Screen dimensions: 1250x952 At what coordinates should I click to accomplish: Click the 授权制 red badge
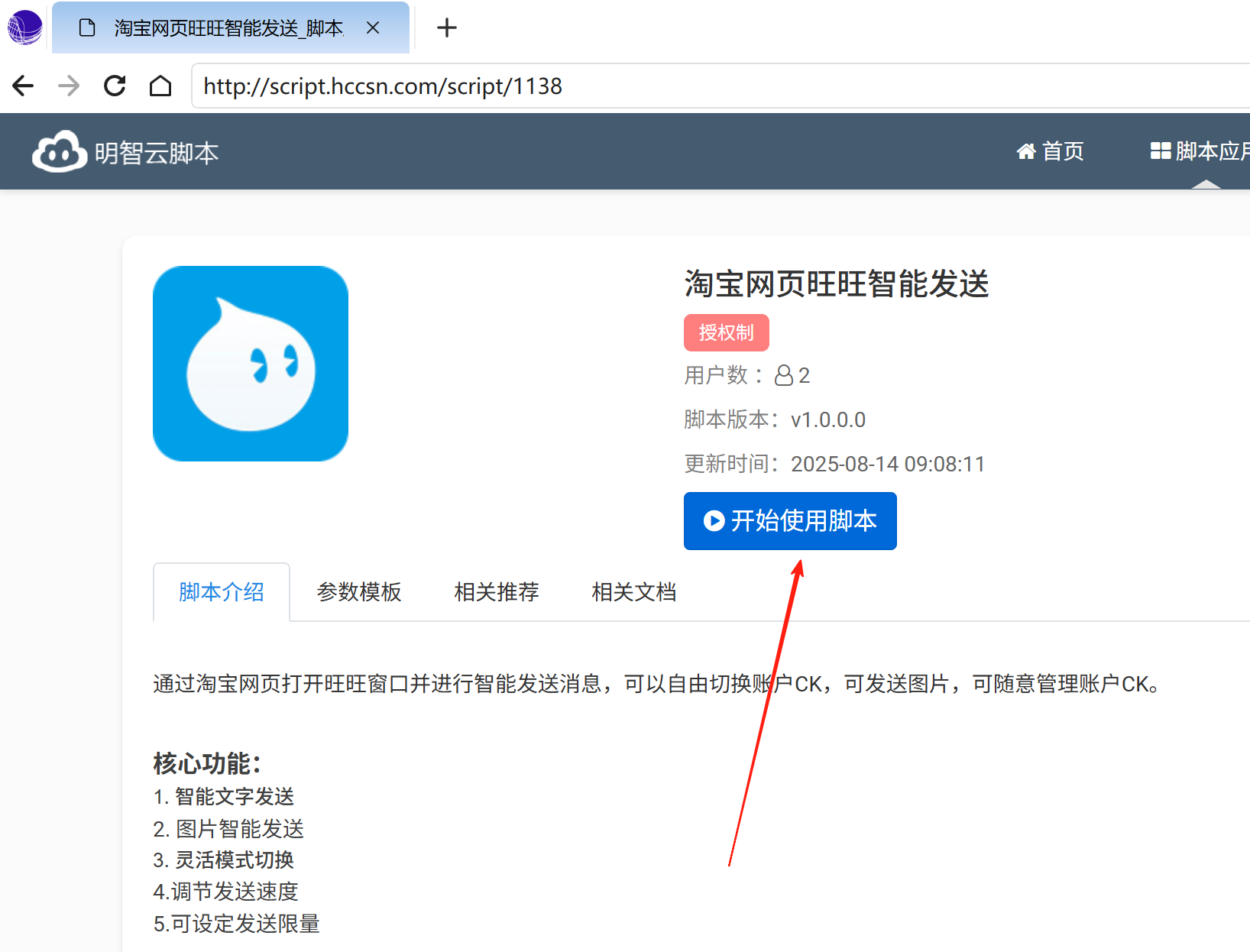coord(727,333)
